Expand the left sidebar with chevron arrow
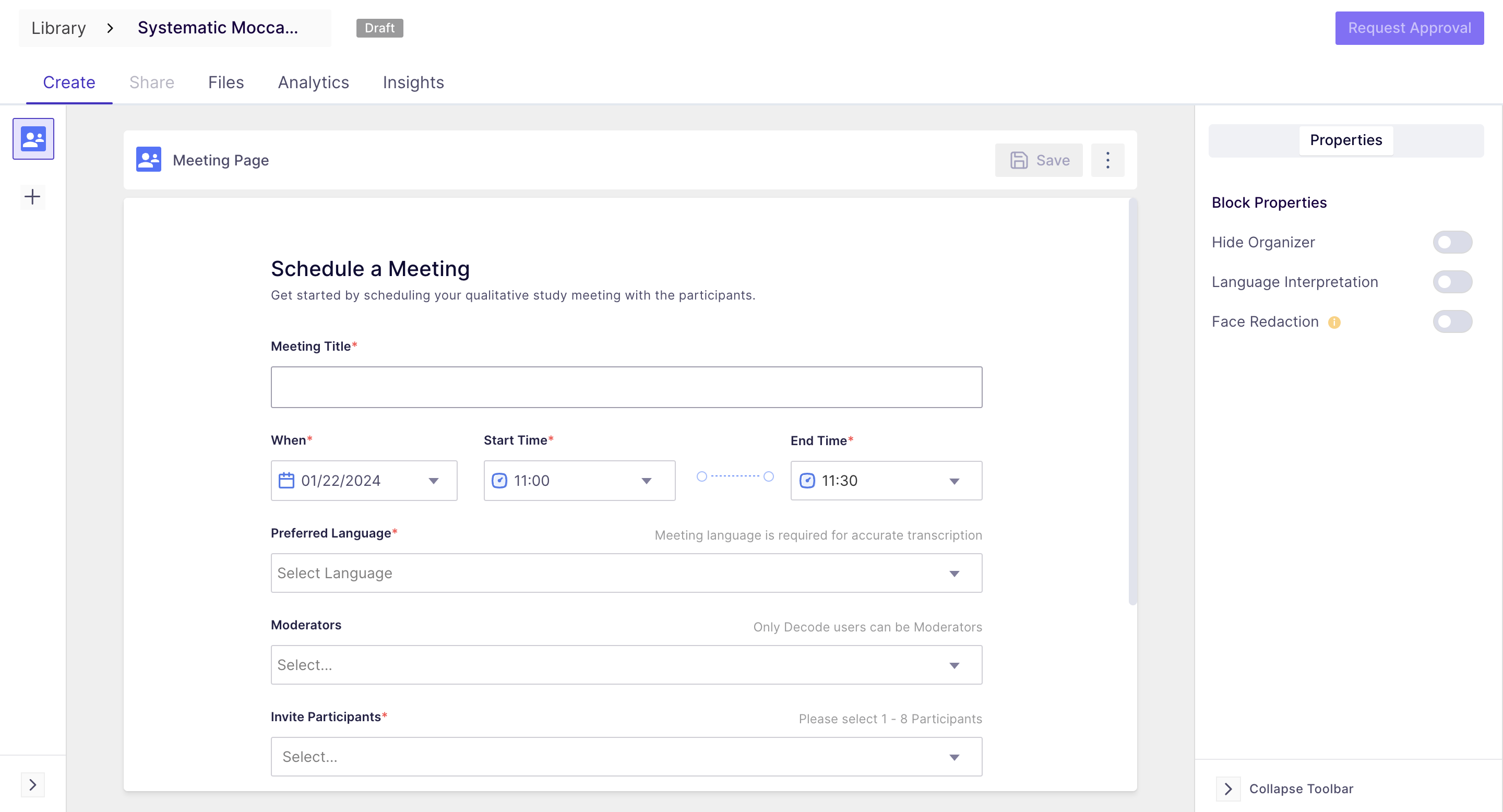 [33, 785]
